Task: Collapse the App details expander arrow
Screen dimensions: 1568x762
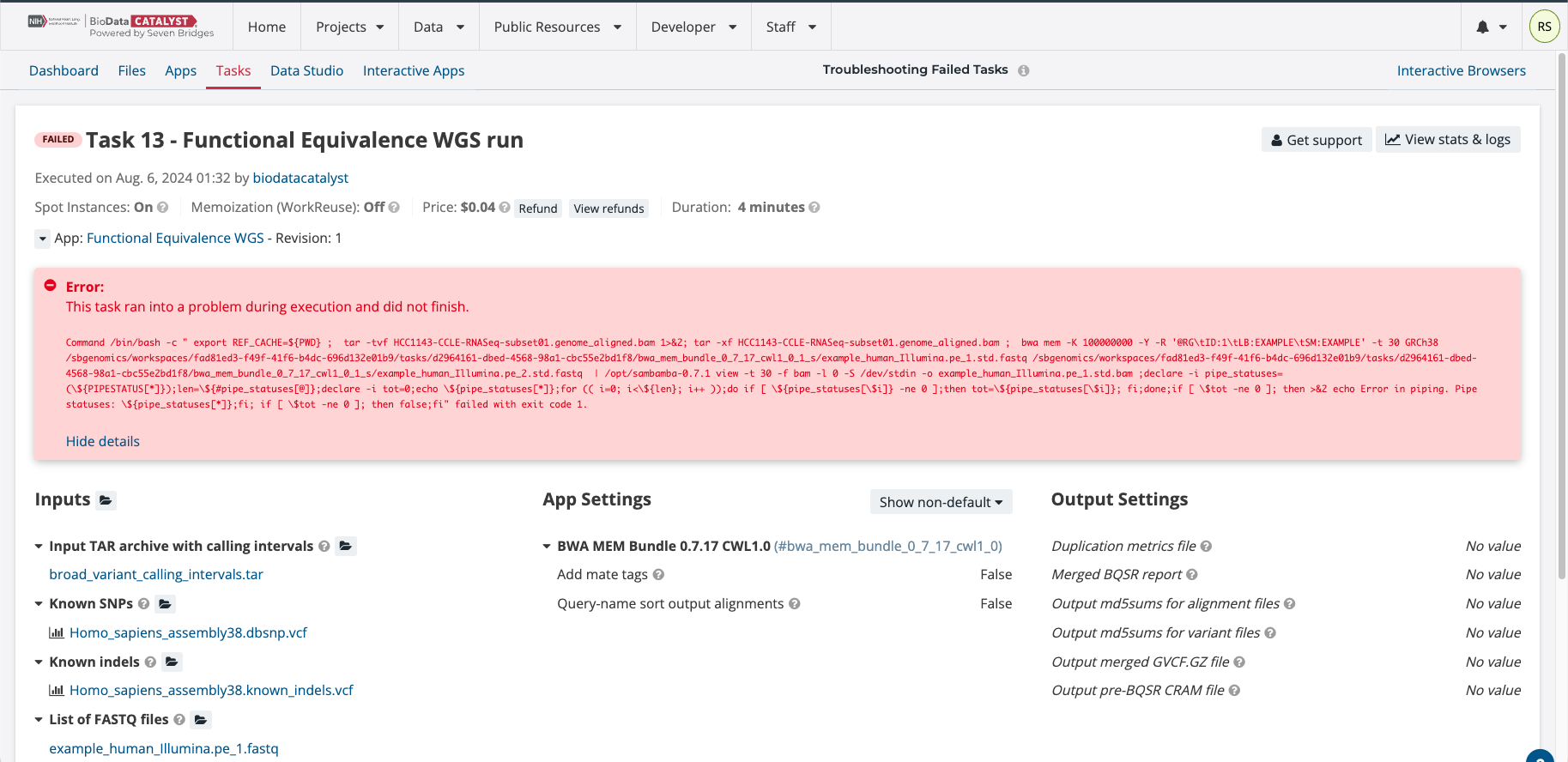Action: point(42,239)
